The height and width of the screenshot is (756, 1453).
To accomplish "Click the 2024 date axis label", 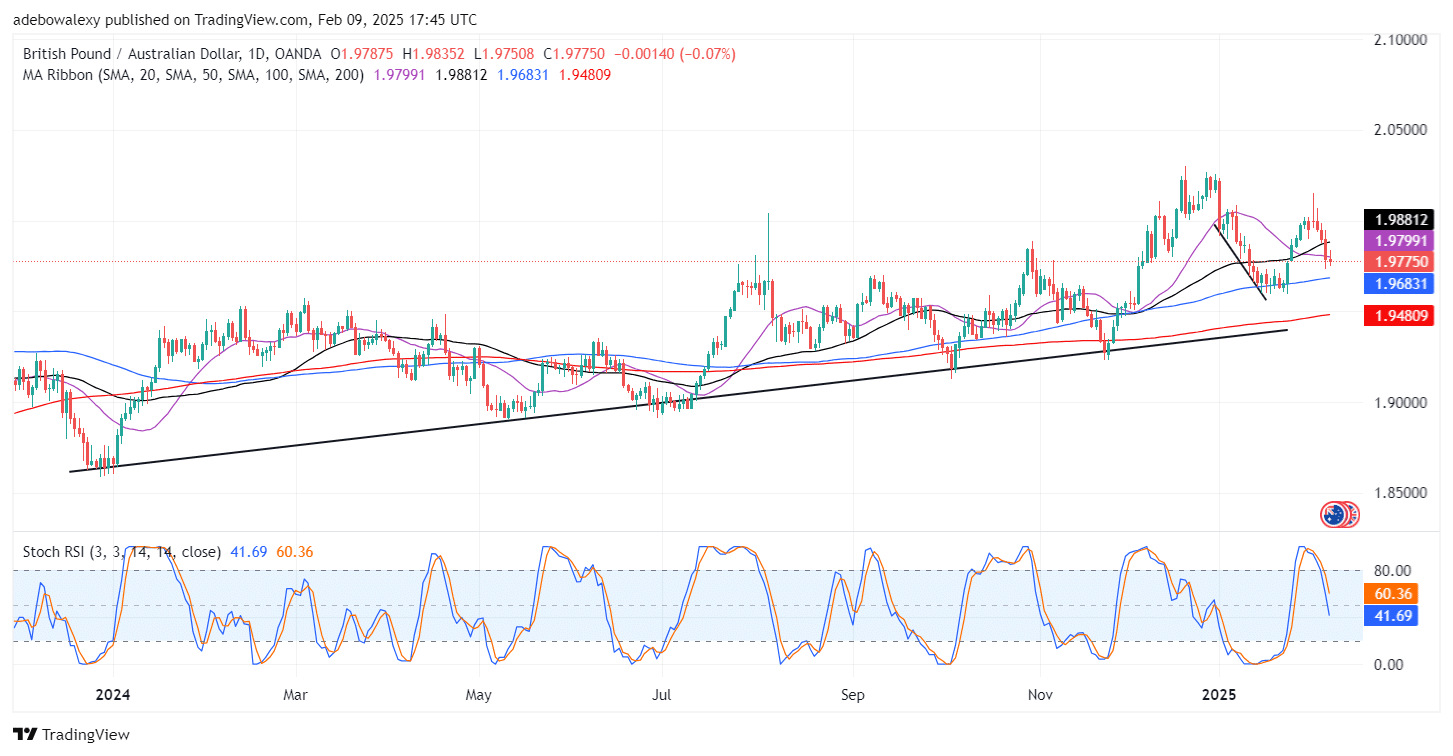I will tap(113, 693).
